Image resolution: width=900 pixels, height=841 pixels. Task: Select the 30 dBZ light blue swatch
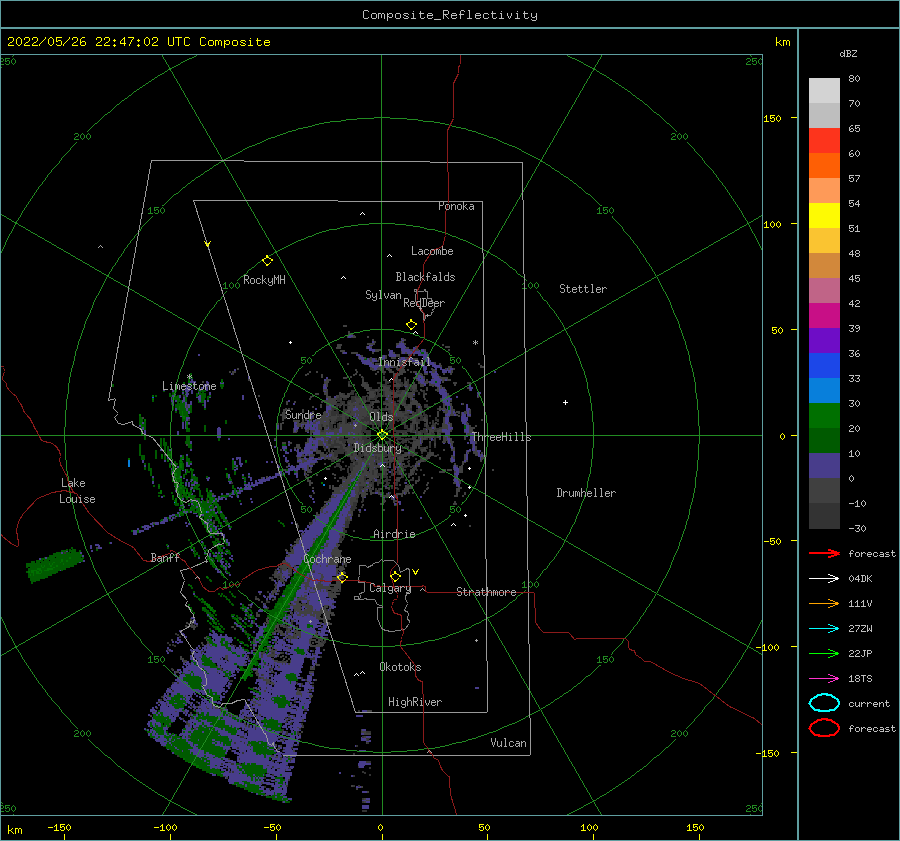(824, 390)
